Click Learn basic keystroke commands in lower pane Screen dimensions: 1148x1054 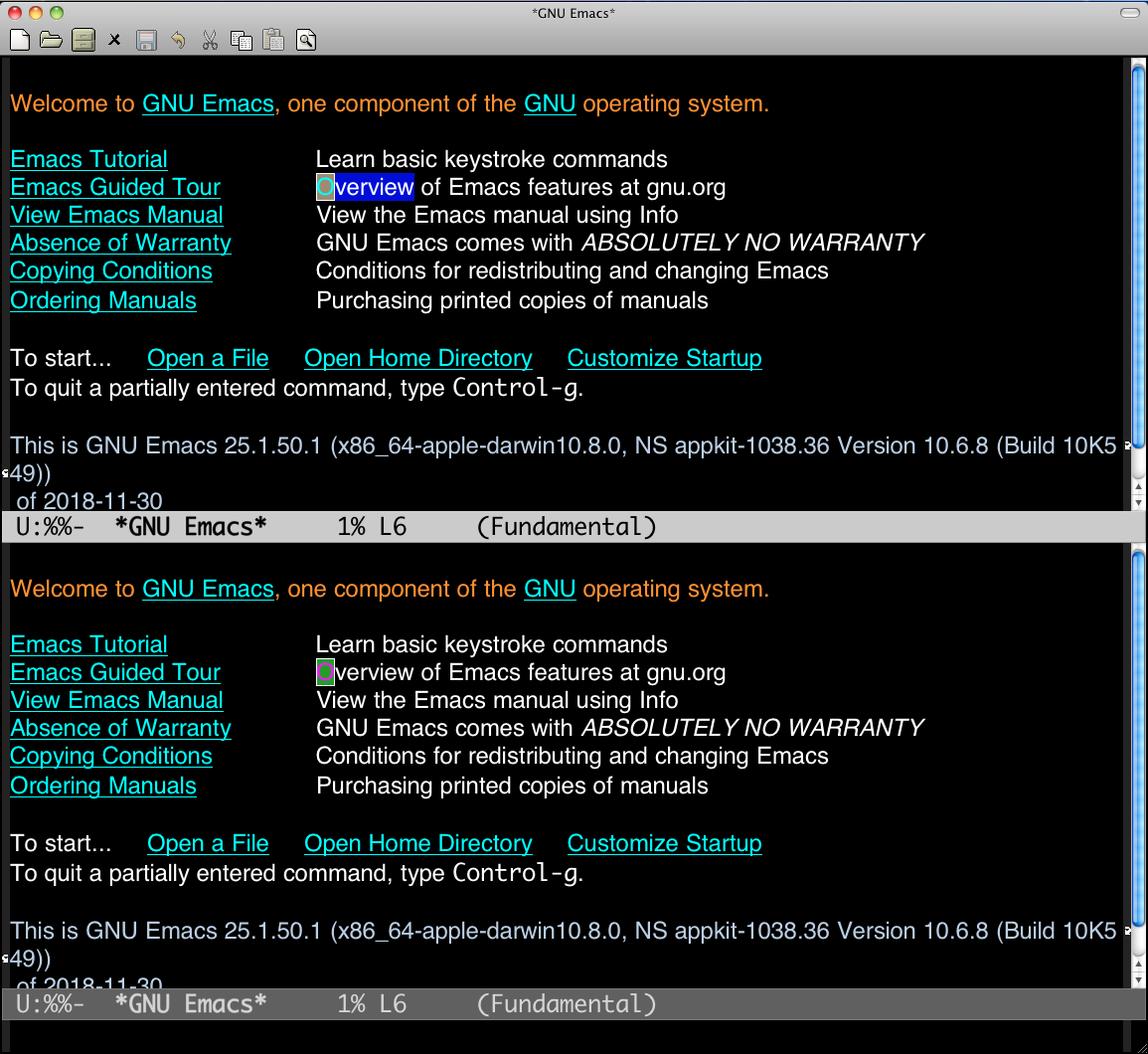click(491, 645)
